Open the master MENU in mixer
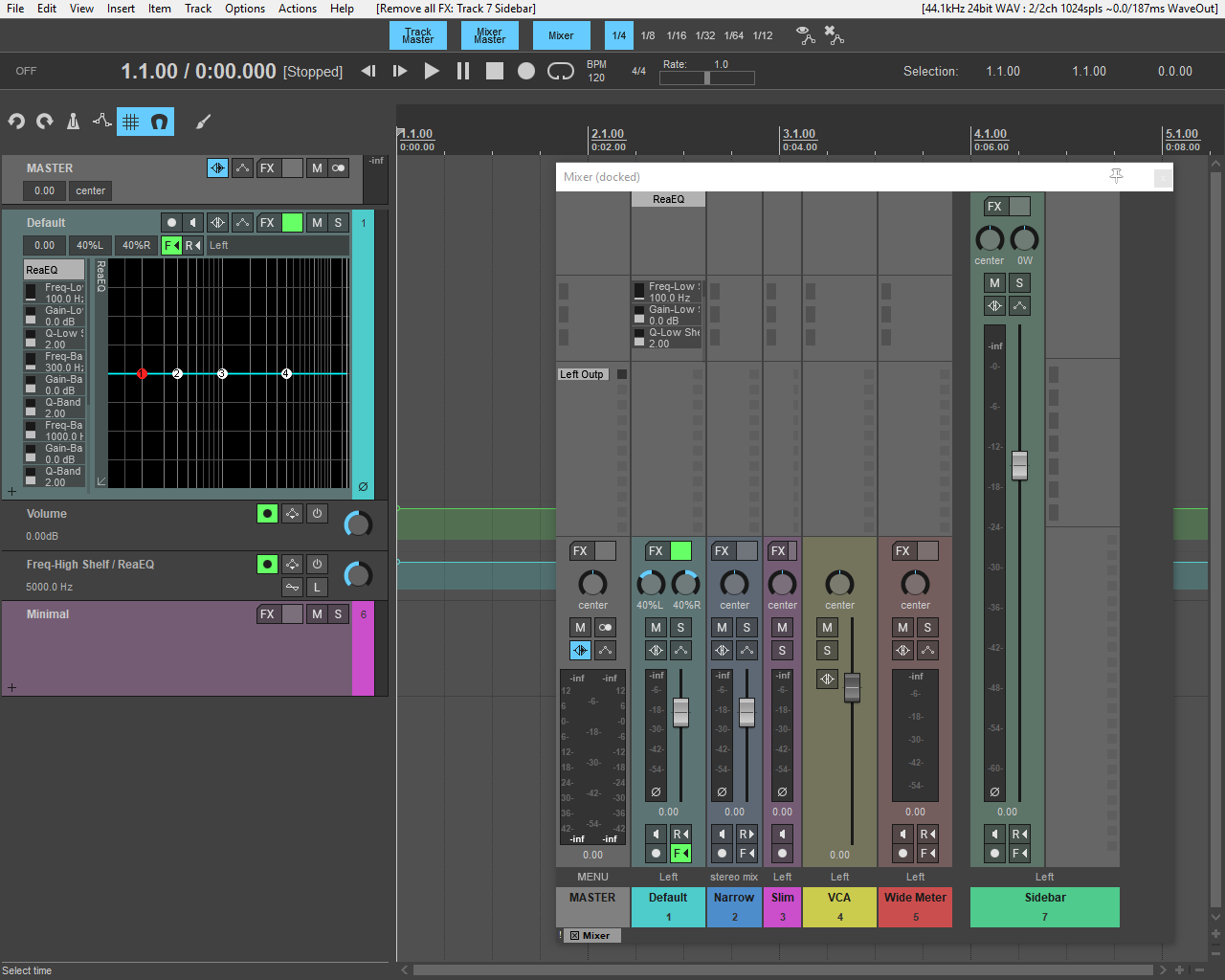Screen dimensions: 1225x980 [x=592, y=877]
